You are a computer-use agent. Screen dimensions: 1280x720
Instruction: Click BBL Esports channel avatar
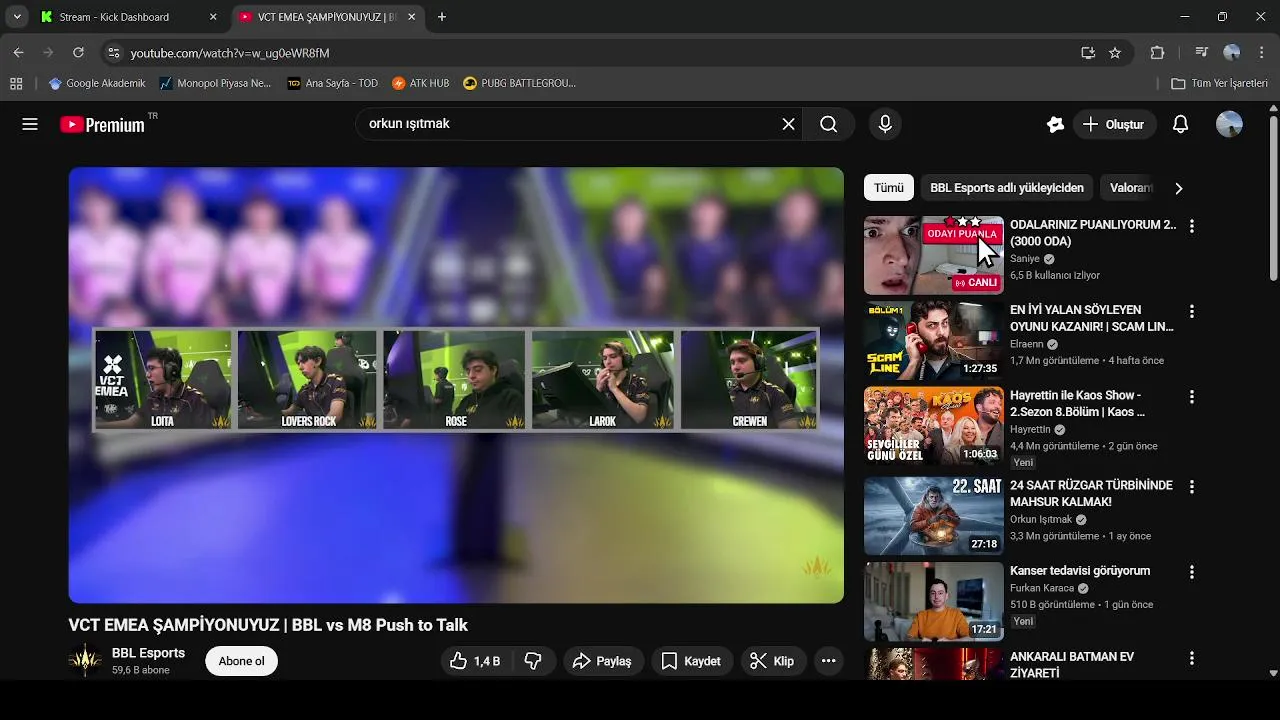tap(85, 661)
